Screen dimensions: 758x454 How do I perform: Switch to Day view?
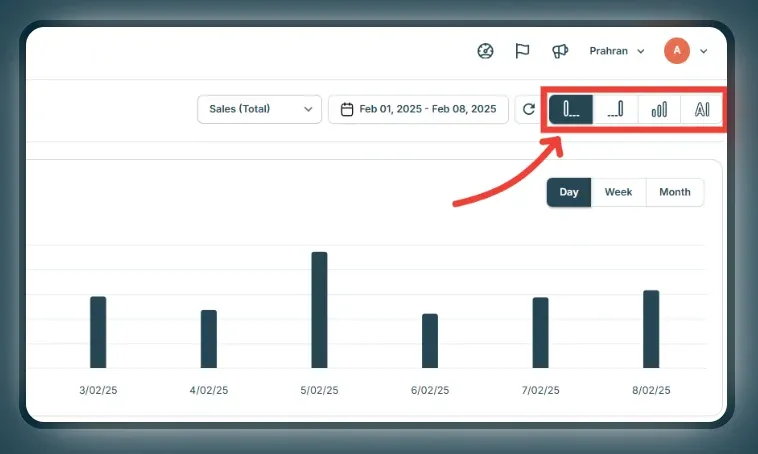point(569,192)
